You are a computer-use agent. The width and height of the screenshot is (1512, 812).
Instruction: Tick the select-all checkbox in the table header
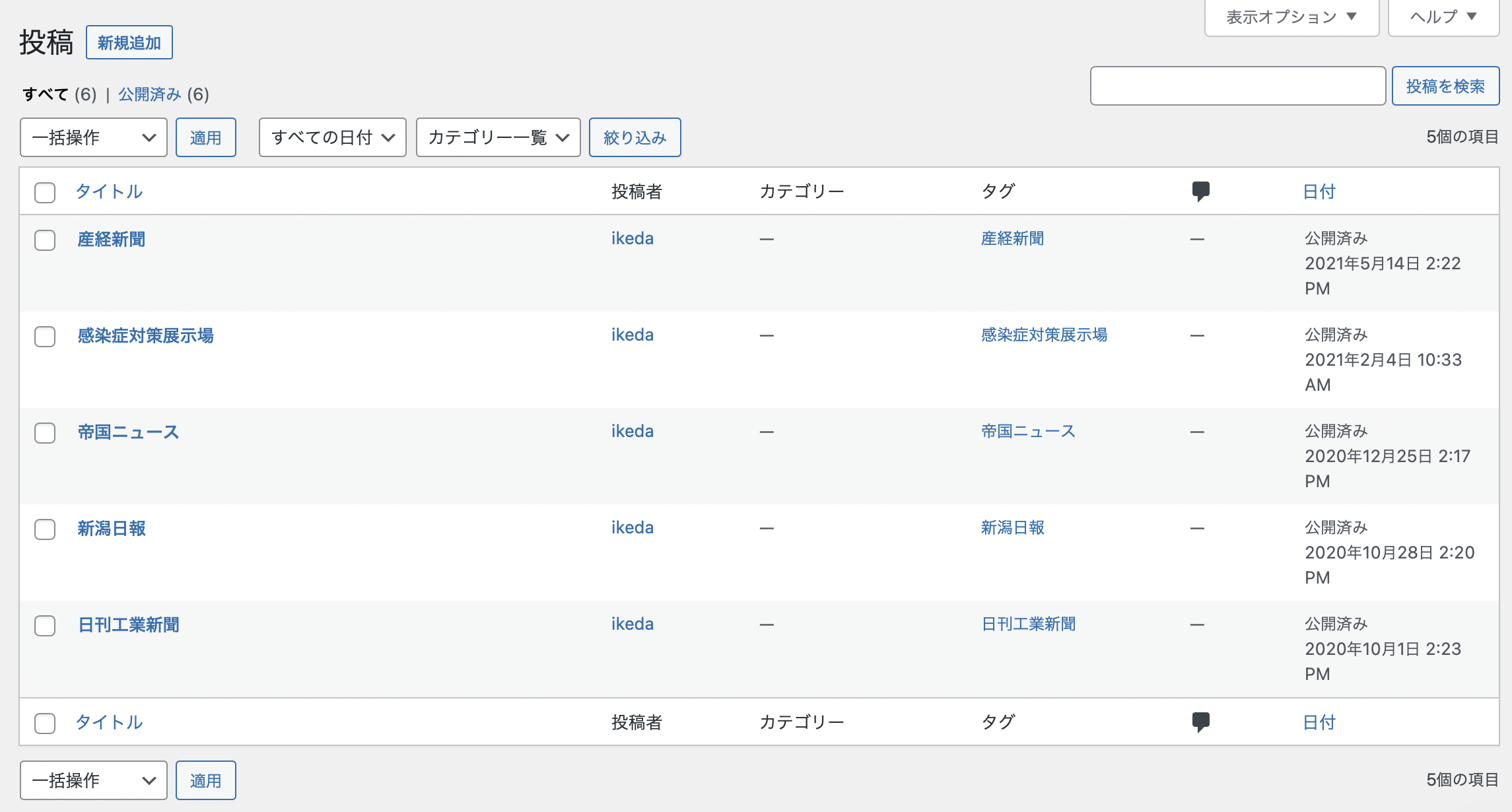(45, 193)
